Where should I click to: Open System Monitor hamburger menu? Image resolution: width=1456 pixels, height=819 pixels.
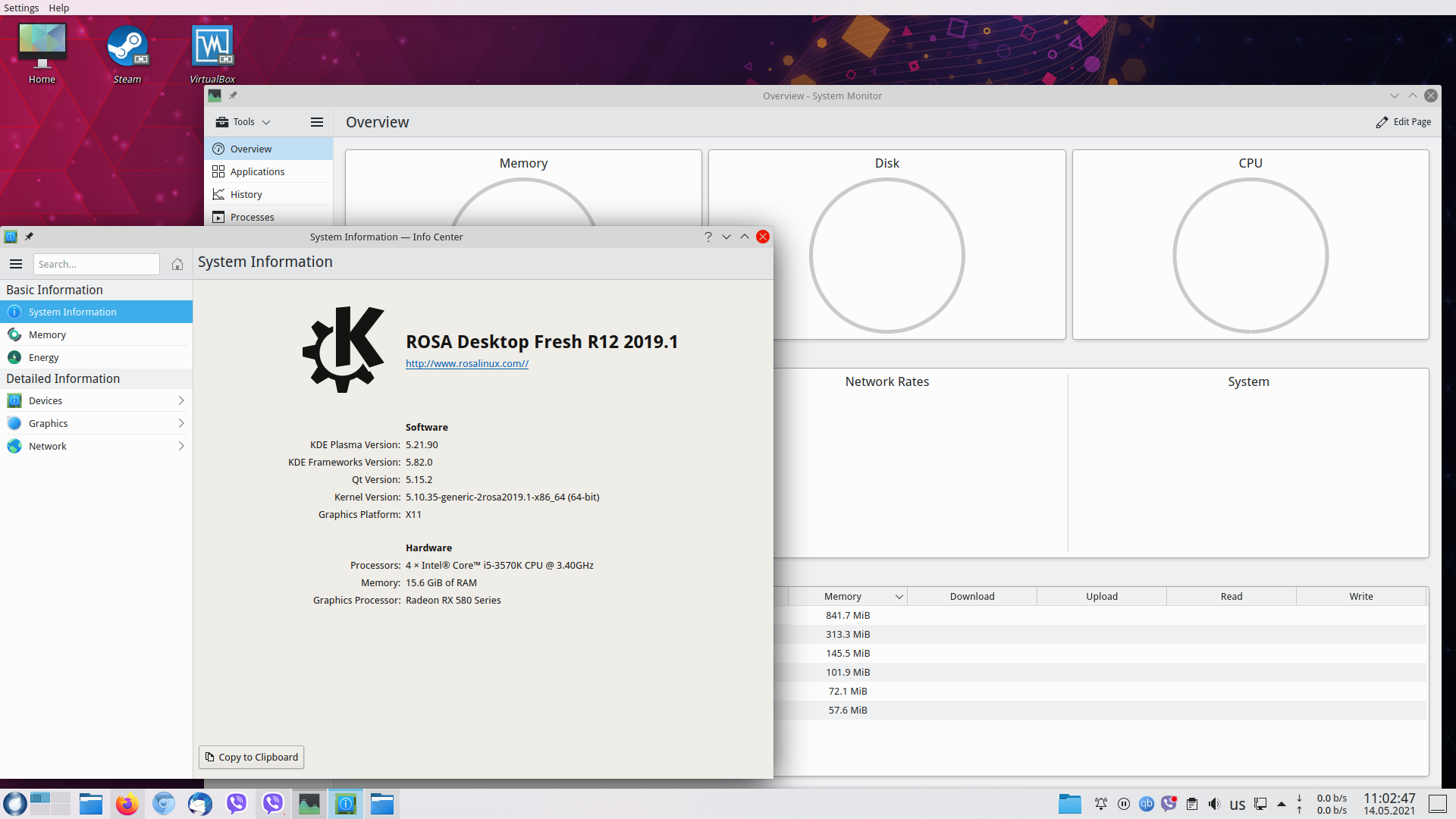point(317,122)
